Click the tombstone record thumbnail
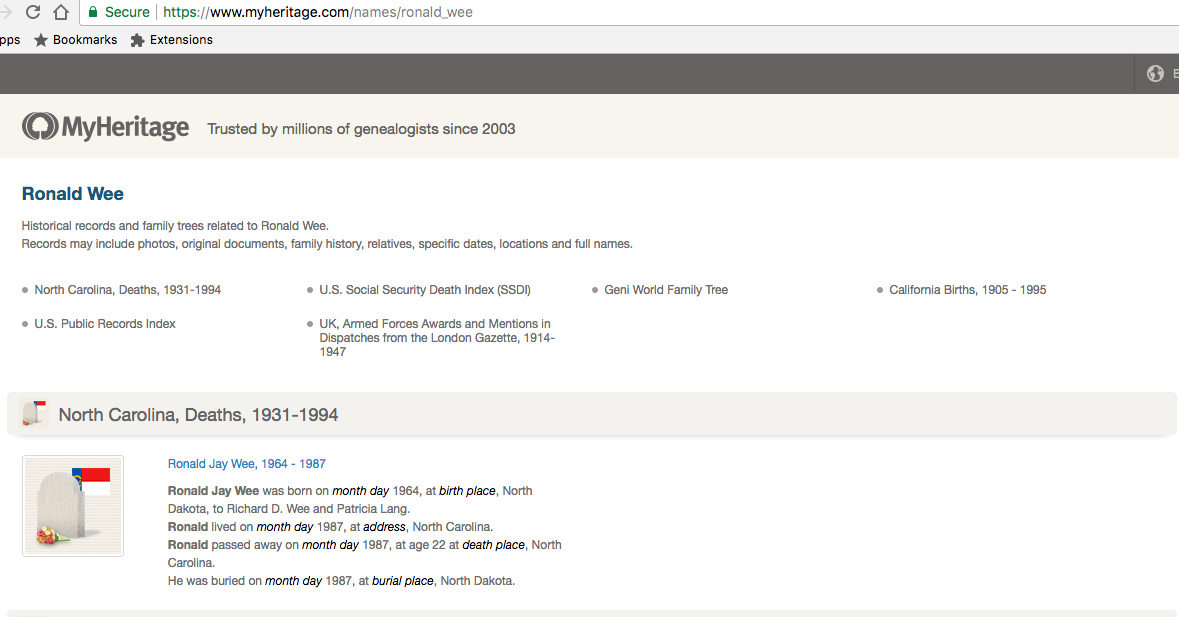 (x=73, y=506)
